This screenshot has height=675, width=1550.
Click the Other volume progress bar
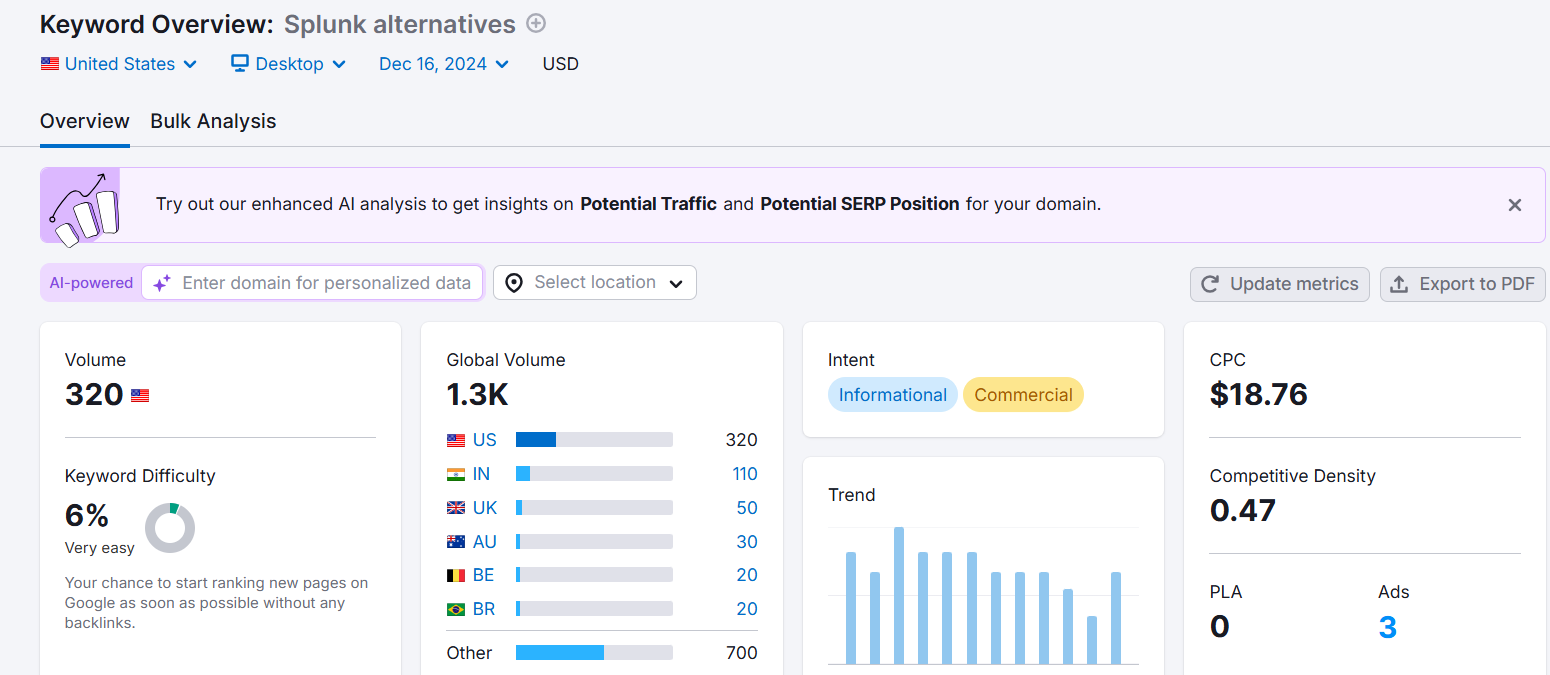pos(594,653)
